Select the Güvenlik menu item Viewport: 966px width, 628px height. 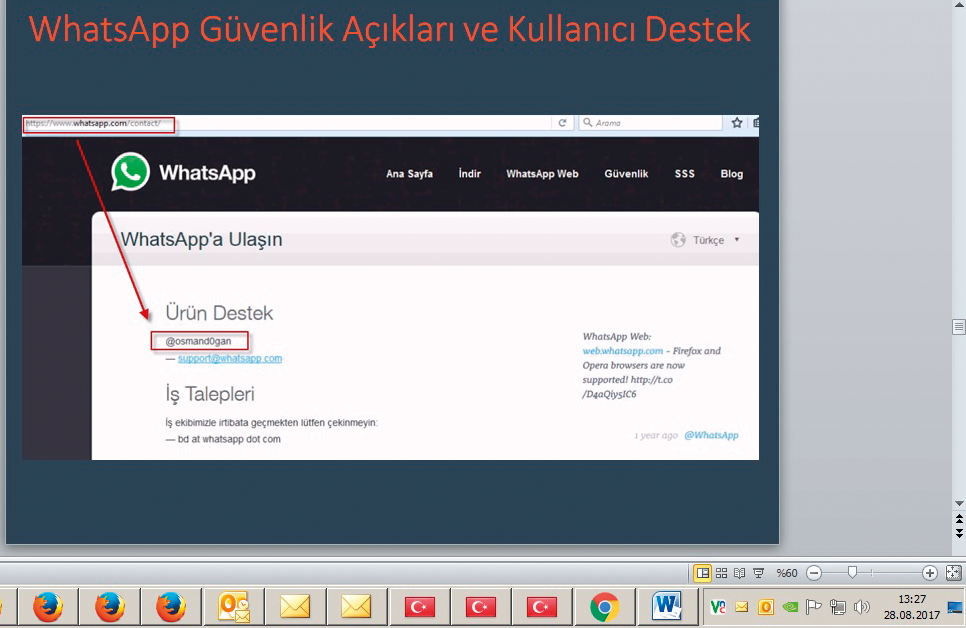[x=626, y=173]
